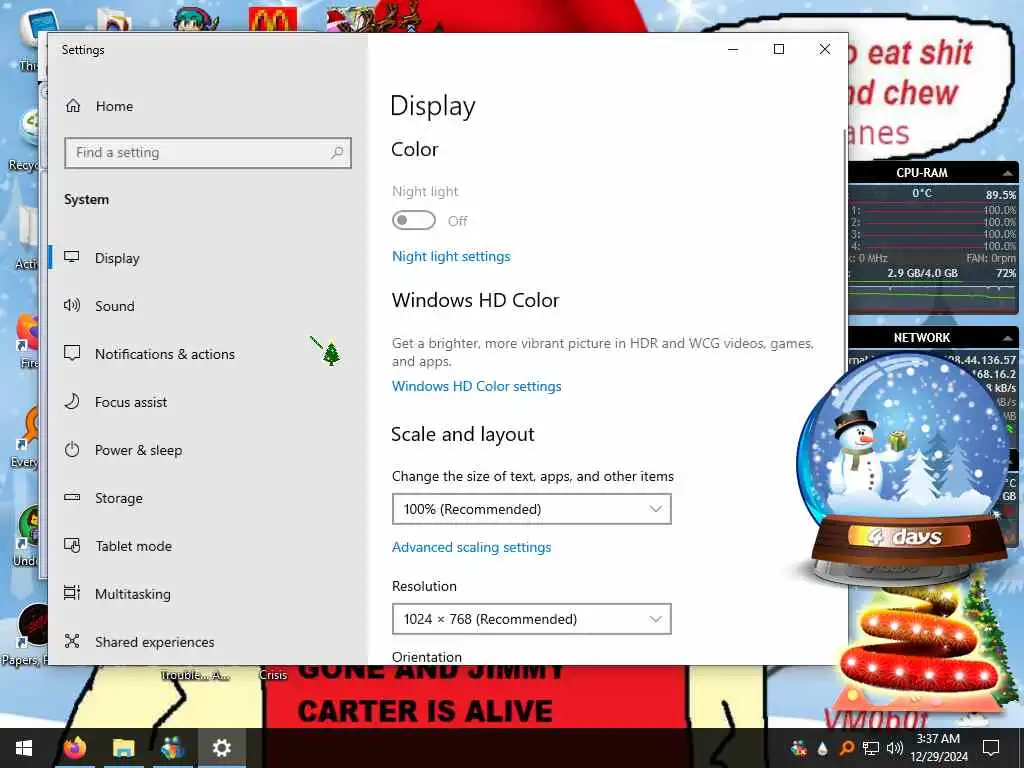Open Home in Settings sidebar
This screenshot has width=1024, height=768.
coord(99,106)
